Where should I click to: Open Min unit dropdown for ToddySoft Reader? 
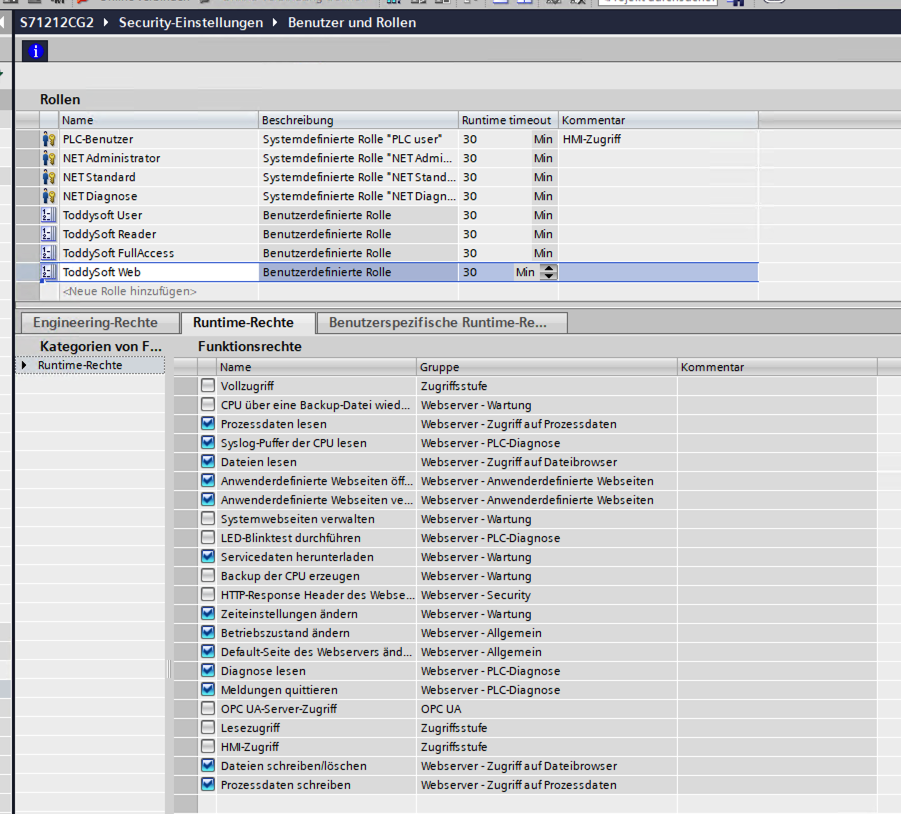(x=543, y=234)
